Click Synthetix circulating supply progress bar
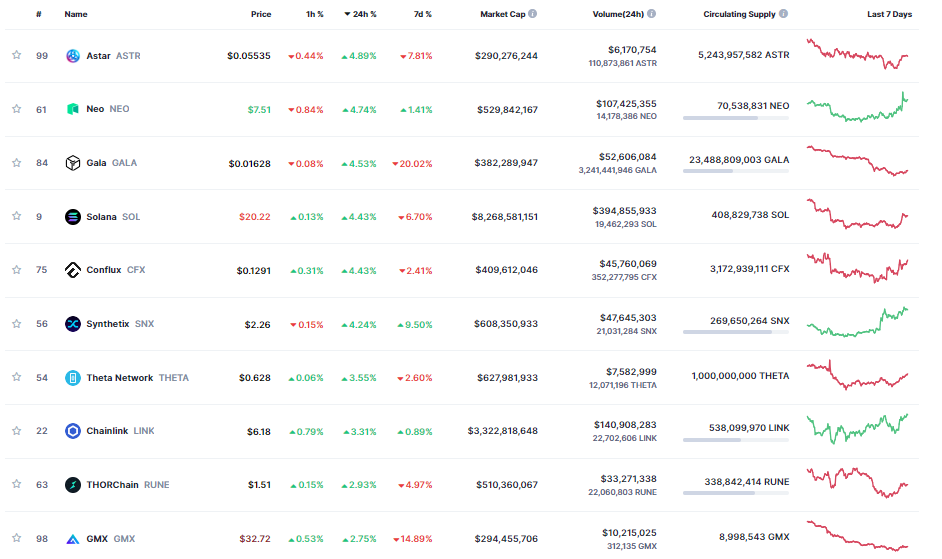Screen dimensions: 942x559 click(735, 332)
